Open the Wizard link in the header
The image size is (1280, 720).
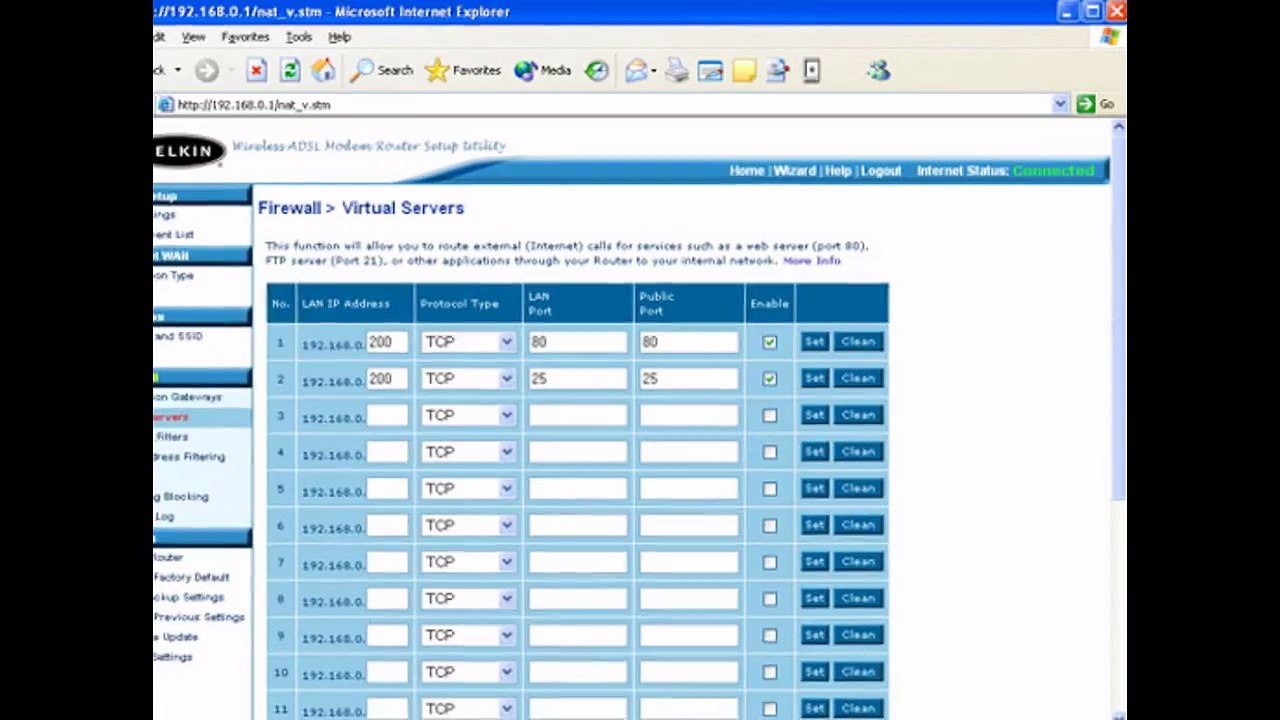point(795,171)
